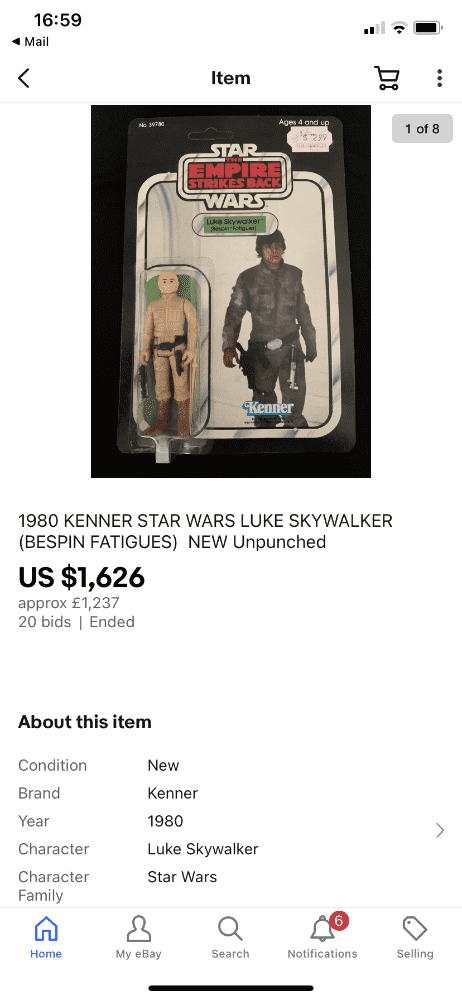Return to Mail app via status bar
The image size is (462, 1000).
click(x=30, y=41)
